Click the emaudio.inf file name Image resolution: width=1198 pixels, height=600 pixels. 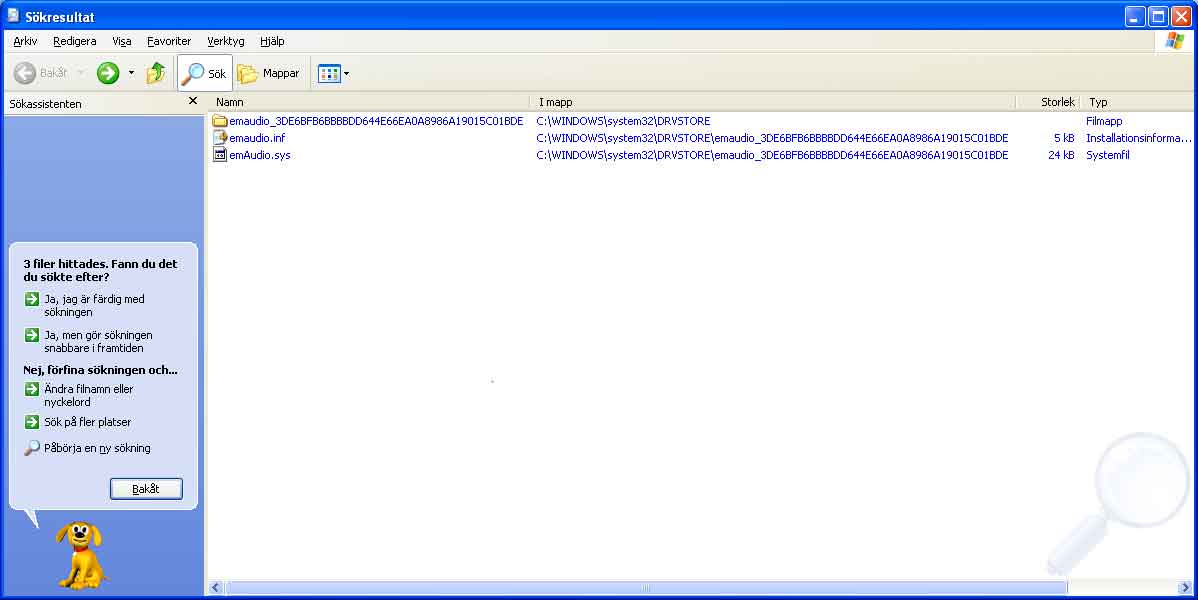(257, 138)
